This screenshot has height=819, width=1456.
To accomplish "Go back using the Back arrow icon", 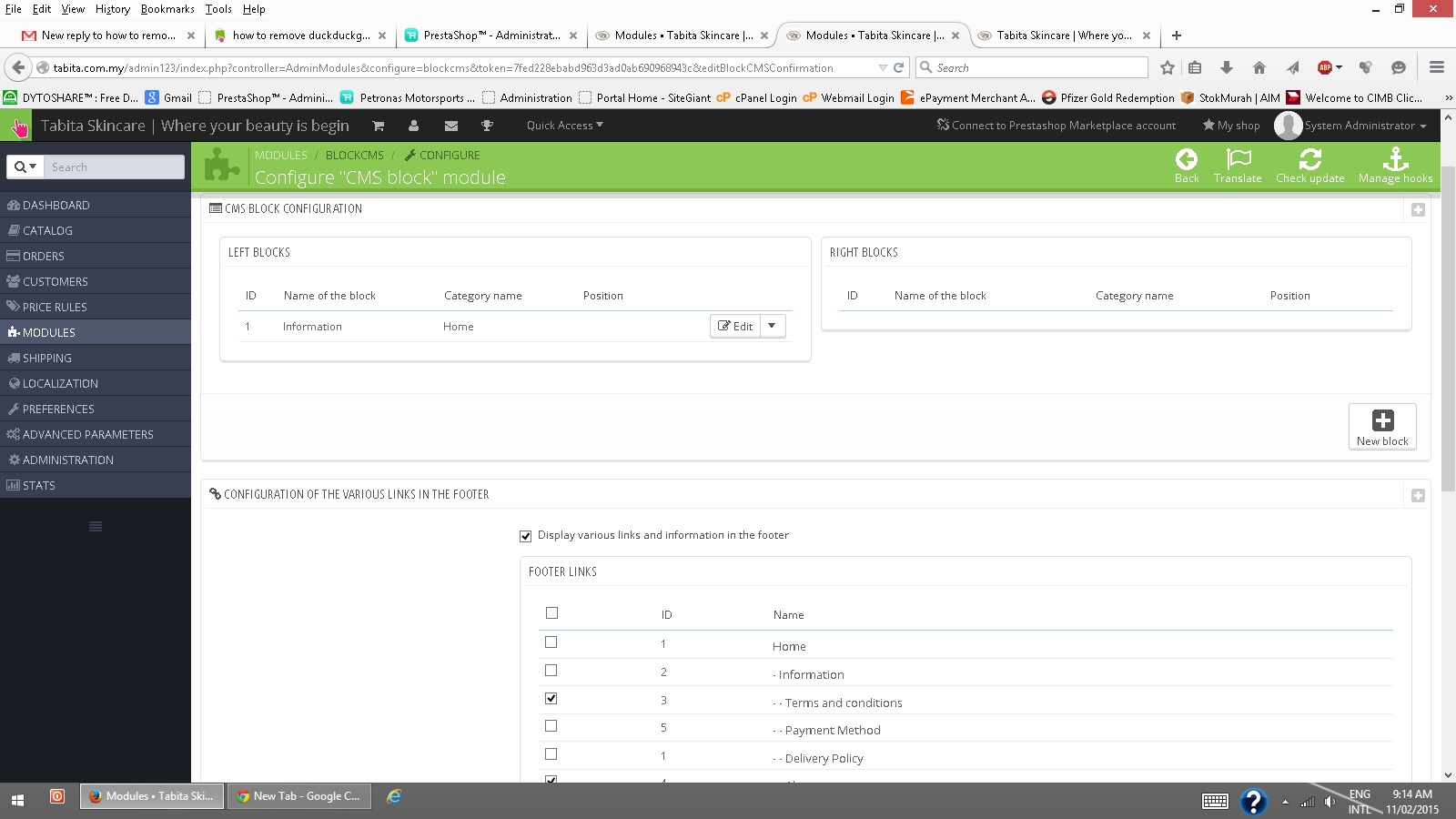I will pyautogui.click(x=1187, y=166).
